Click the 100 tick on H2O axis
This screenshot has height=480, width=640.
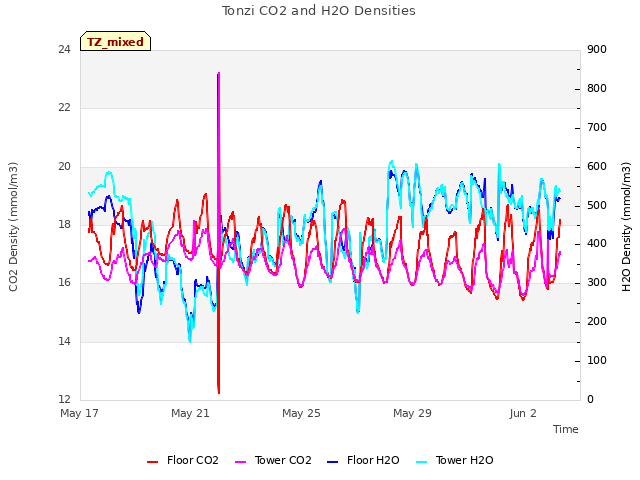point(597,360)
